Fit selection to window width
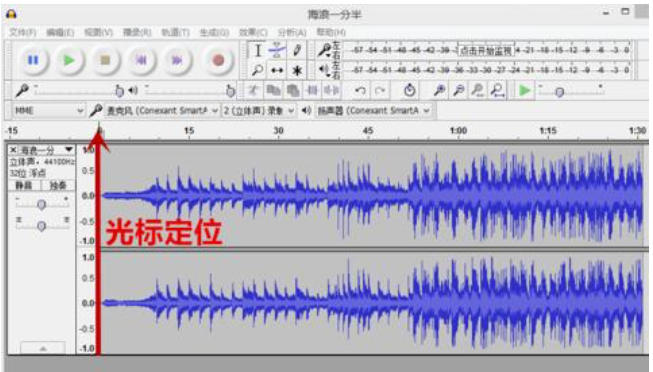Viewport: 653px width, 372px height. click(x=478, y=90)
